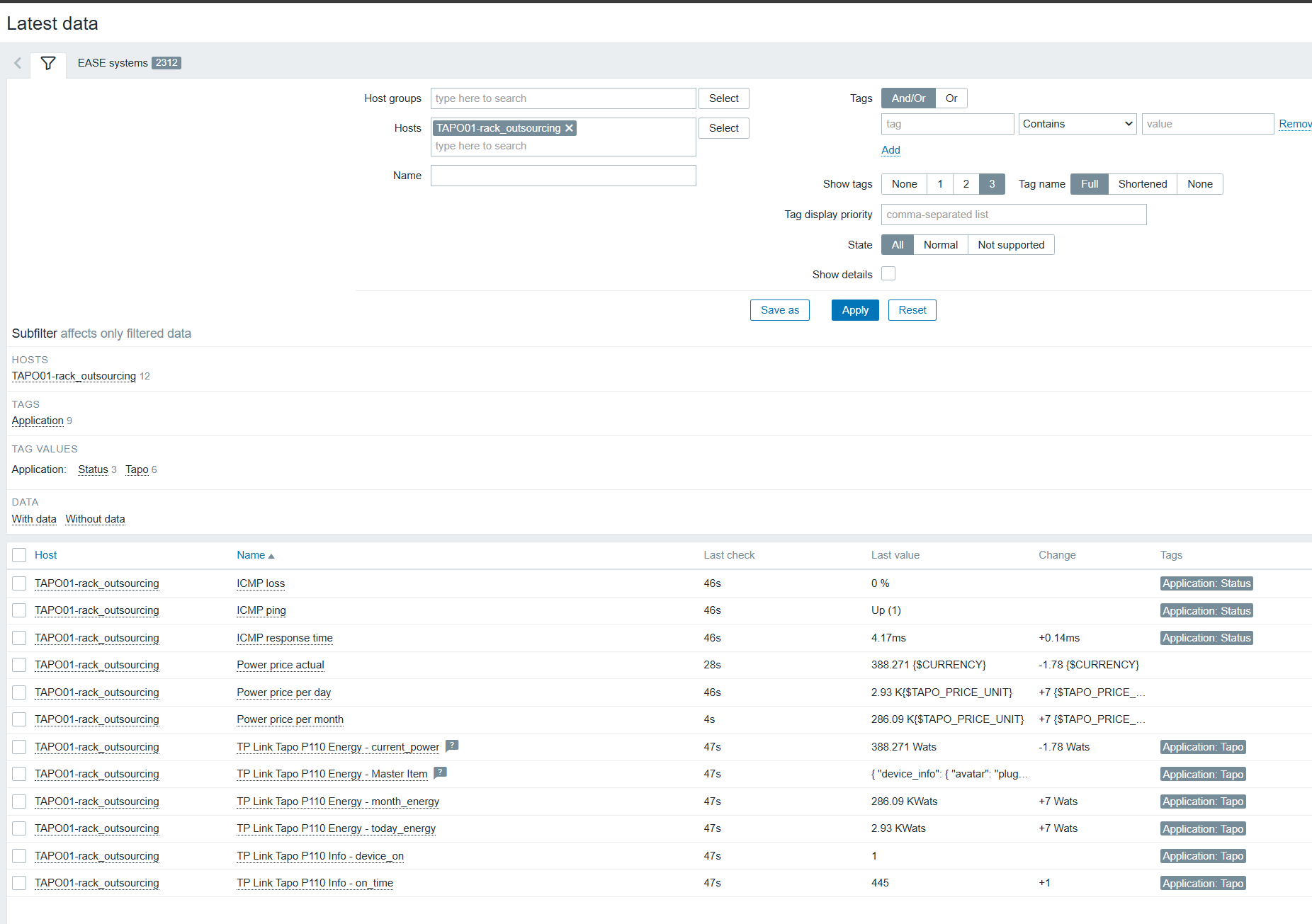
Task: Check the select-all box in table header
Action: [19, 555]
